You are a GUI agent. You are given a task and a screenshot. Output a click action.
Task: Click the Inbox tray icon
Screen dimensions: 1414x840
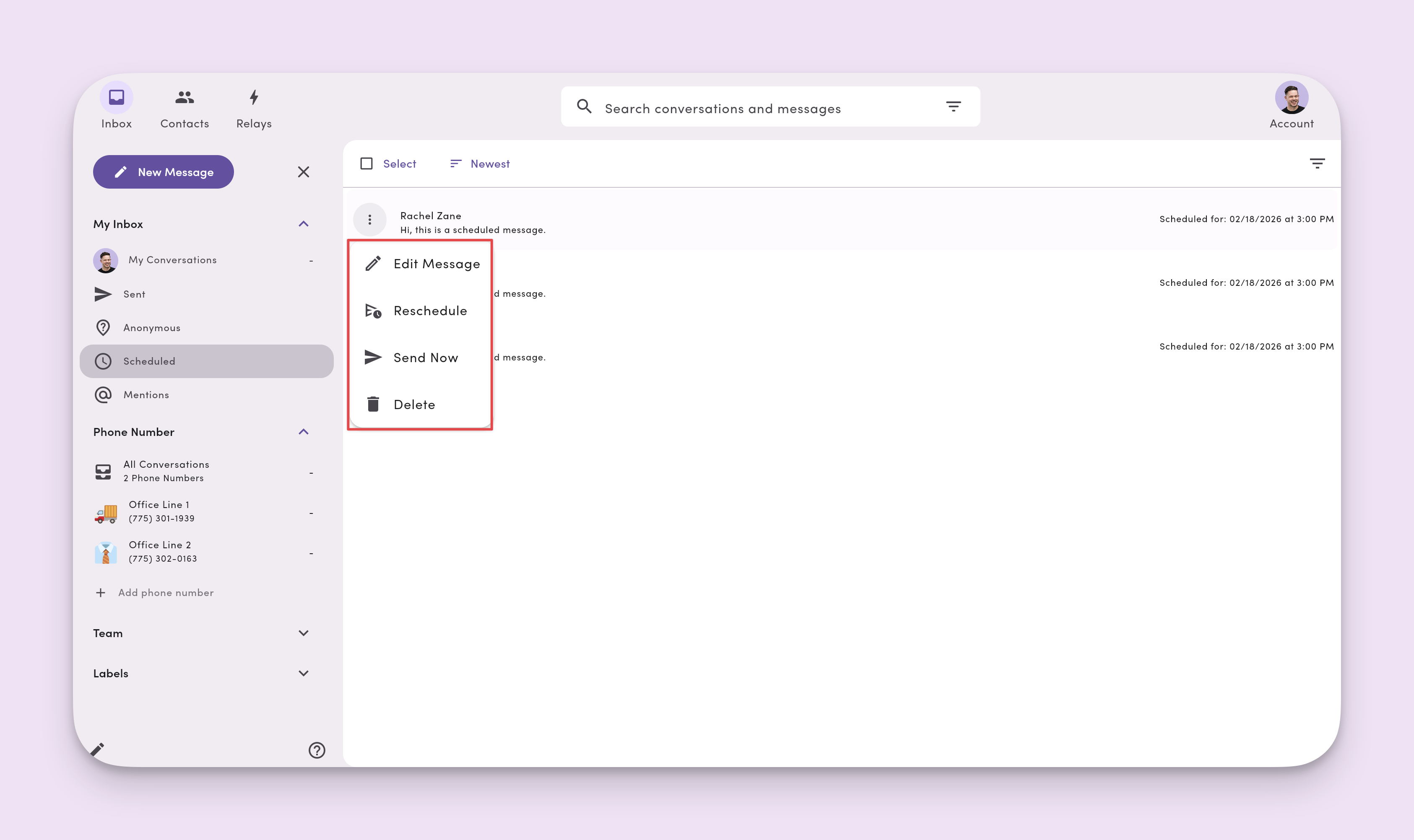coord(116,97)
